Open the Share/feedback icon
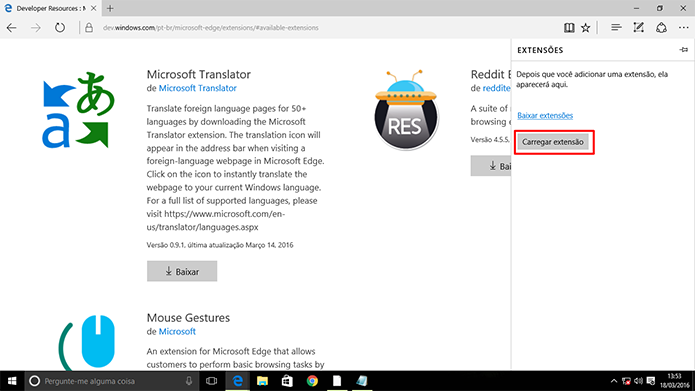695x391 pixels. pyautogui.click(x=661, y=28)
